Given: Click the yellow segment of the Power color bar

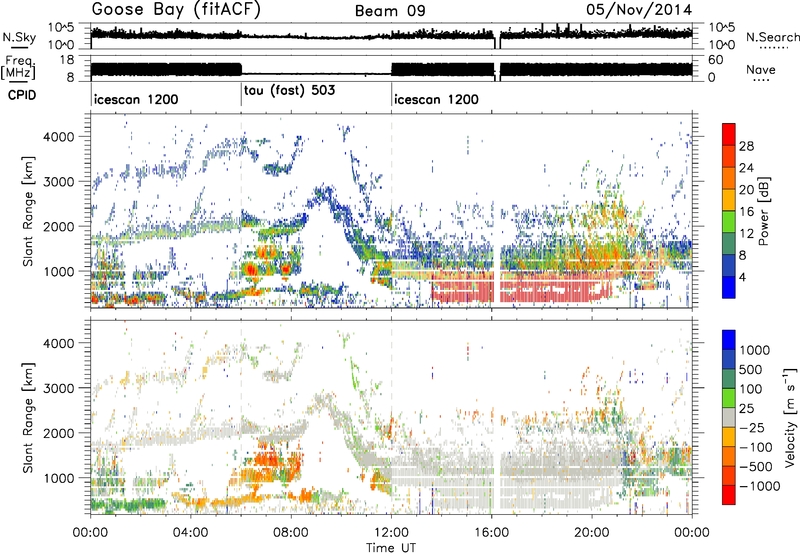Looking at the screenshot, I should [x=729, y=200].
